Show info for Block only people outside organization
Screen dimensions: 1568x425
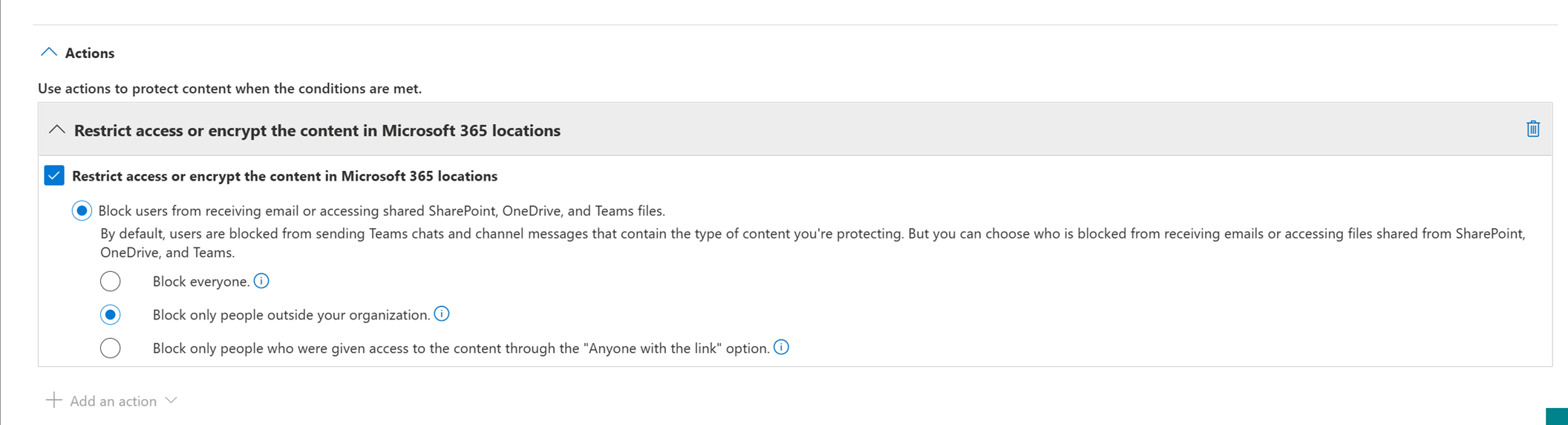(442, 314)
